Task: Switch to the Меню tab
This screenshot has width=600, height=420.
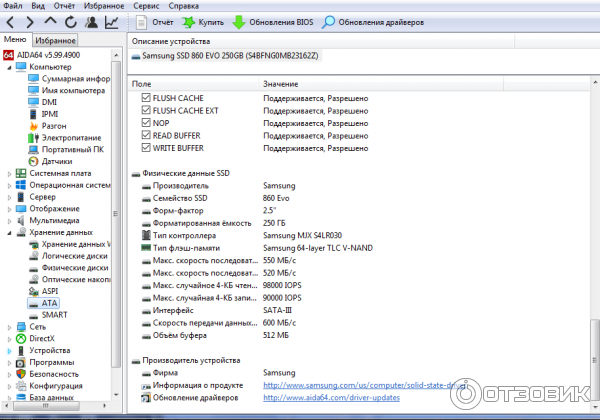Action: [x=15, y=39]
